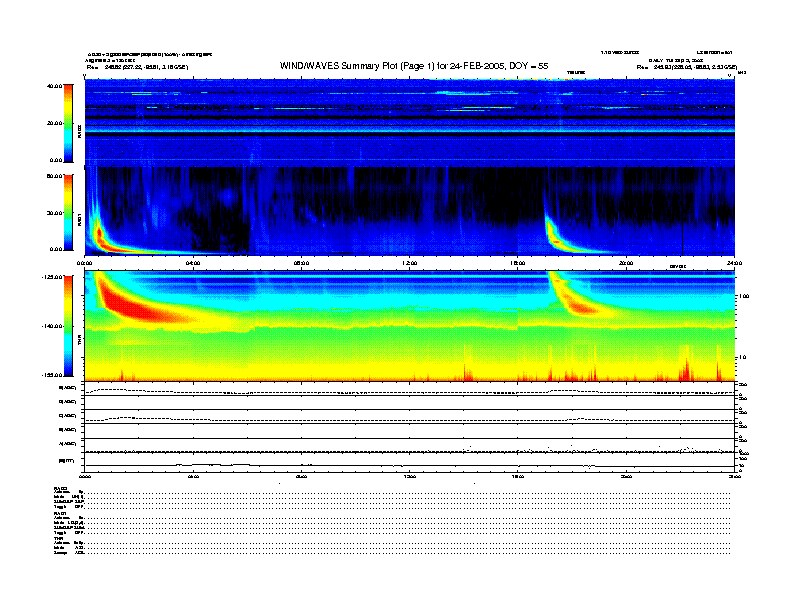Viewport: 792px width, 612px height.
Task: Click the 08:00 time label under RAD1 panel
Action: tap(302, 263)
